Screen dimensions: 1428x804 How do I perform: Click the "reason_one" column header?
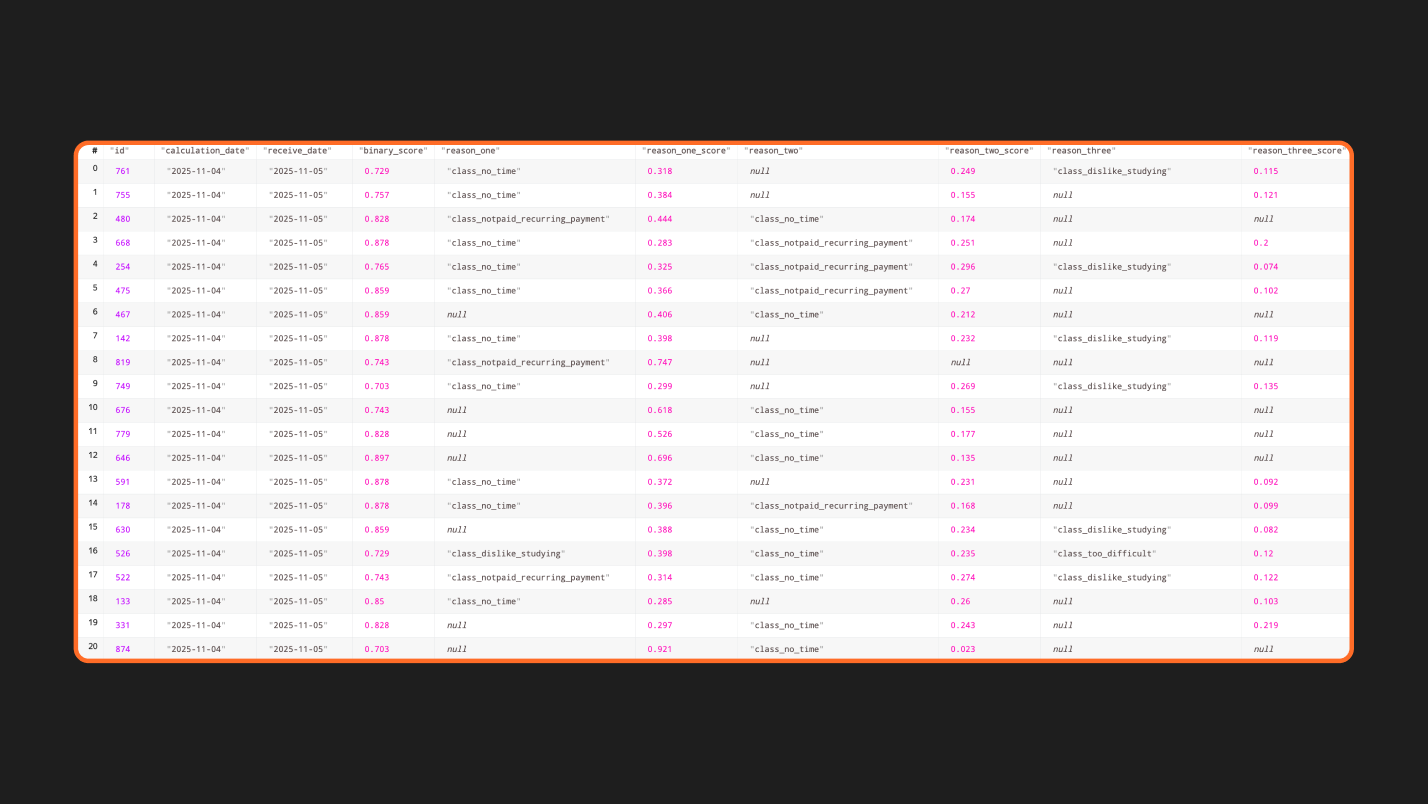click(x=470, y=151)
